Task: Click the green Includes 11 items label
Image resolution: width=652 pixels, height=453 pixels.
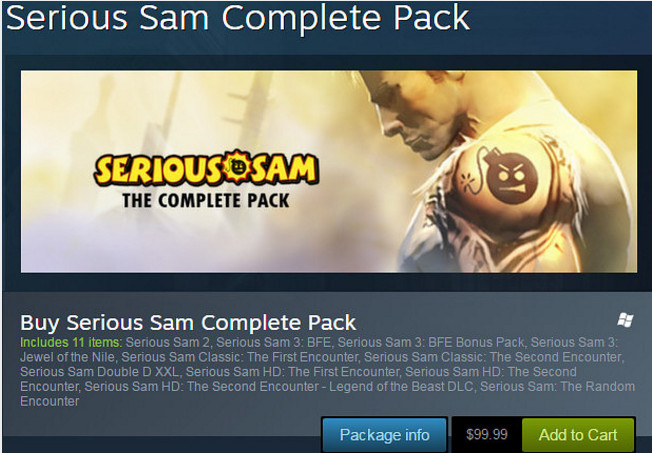Action: (x=71, y=342)
